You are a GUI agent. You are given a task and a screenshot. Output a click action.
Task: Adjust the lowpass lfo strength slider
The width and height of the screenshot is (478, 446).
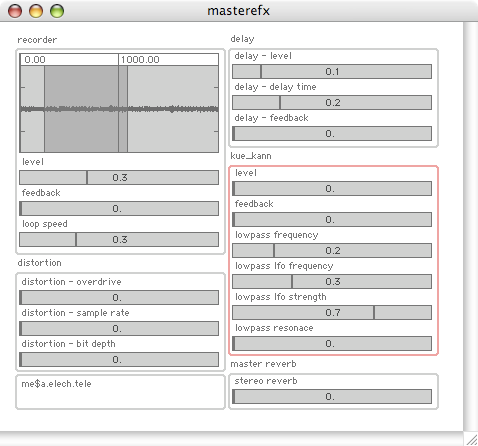(332, 312)
